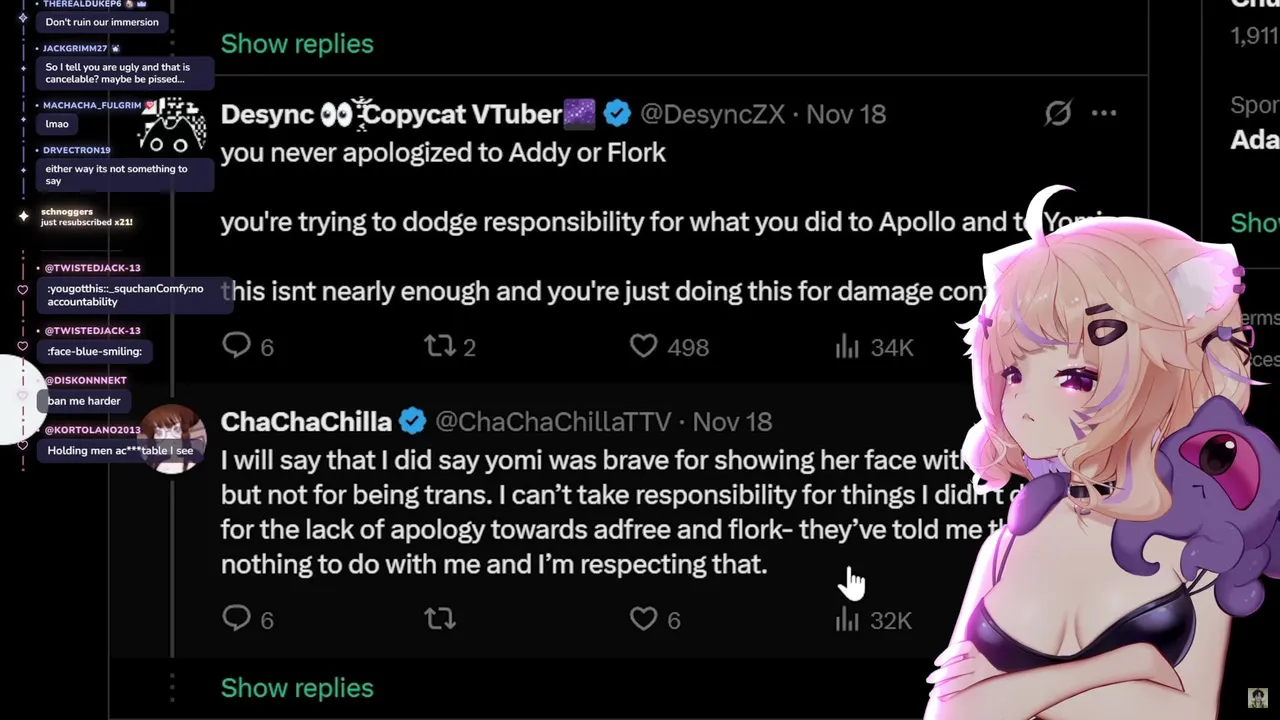Expand top Show replies link
This screenshot has height=720, width=1280.
pos(297,44)
